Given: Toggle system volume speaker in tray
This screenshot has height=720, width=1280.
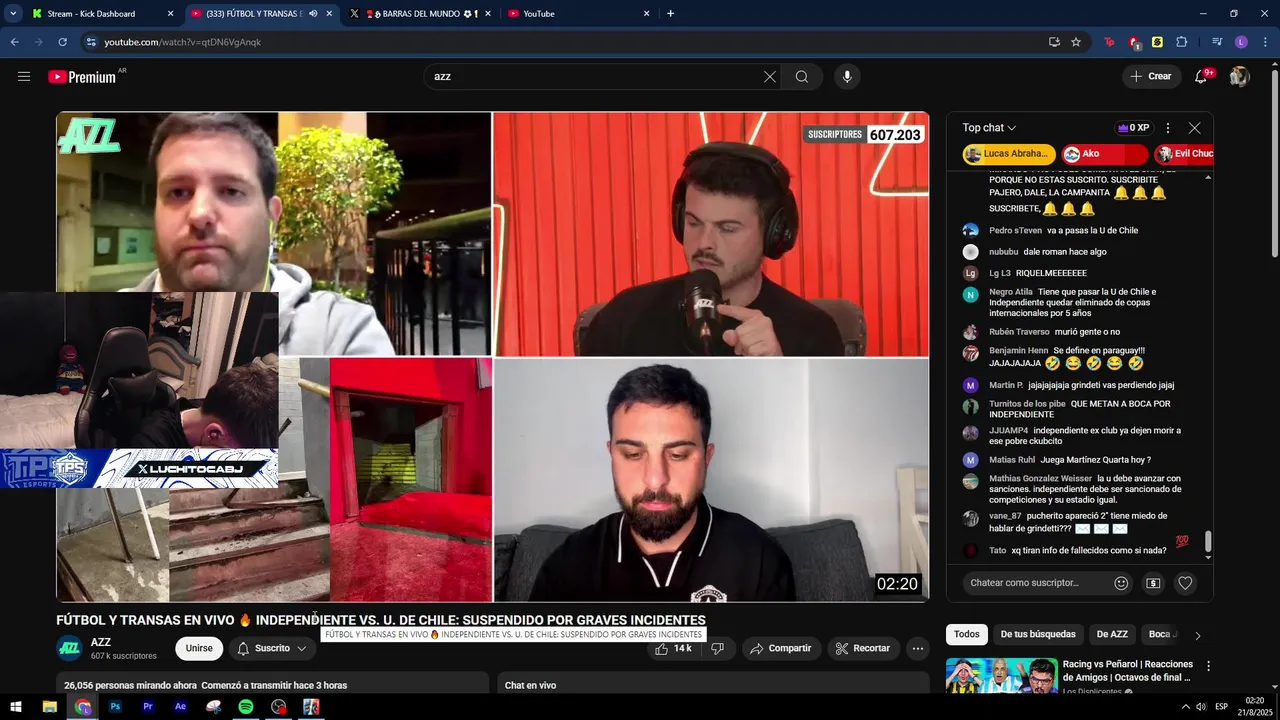Looking at the screenshot, I should click(x=1201, y=707).
